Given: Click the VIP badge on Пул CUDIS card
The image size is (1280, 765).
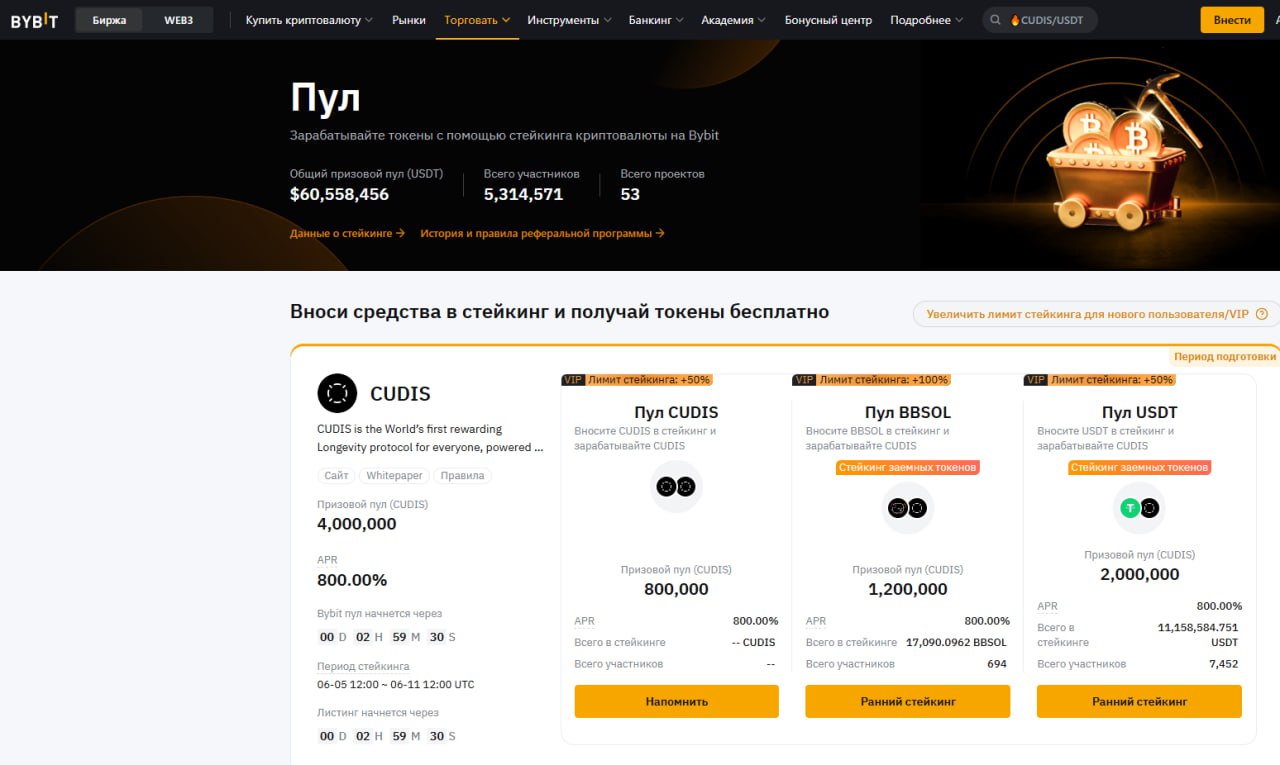Looking at the screenshot, I should (x=573, y=380).
